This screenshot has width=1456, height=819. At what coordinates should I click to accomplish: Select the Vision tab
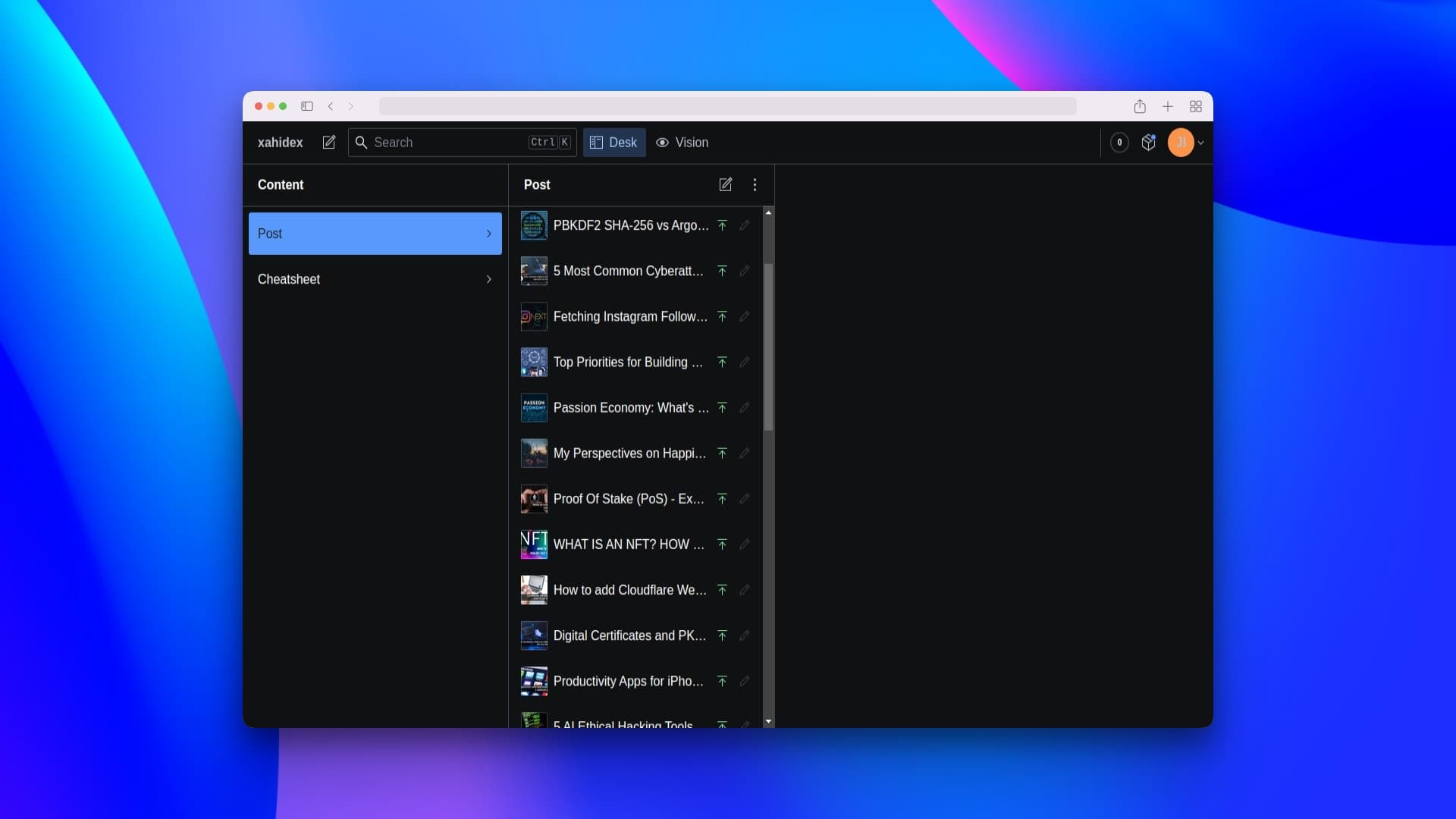(x=682, y=142)
